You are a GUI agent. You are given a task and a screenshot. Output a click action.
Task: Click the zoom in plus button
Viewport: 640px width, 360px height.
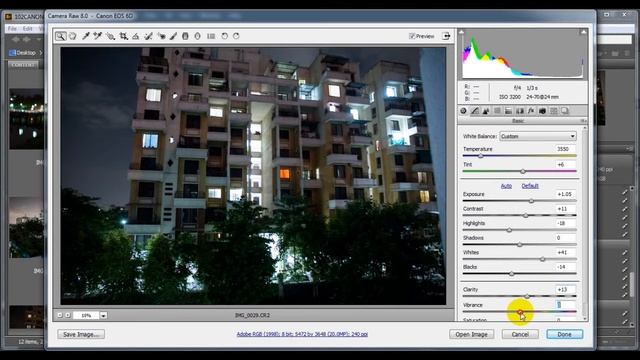coord(68,316)
